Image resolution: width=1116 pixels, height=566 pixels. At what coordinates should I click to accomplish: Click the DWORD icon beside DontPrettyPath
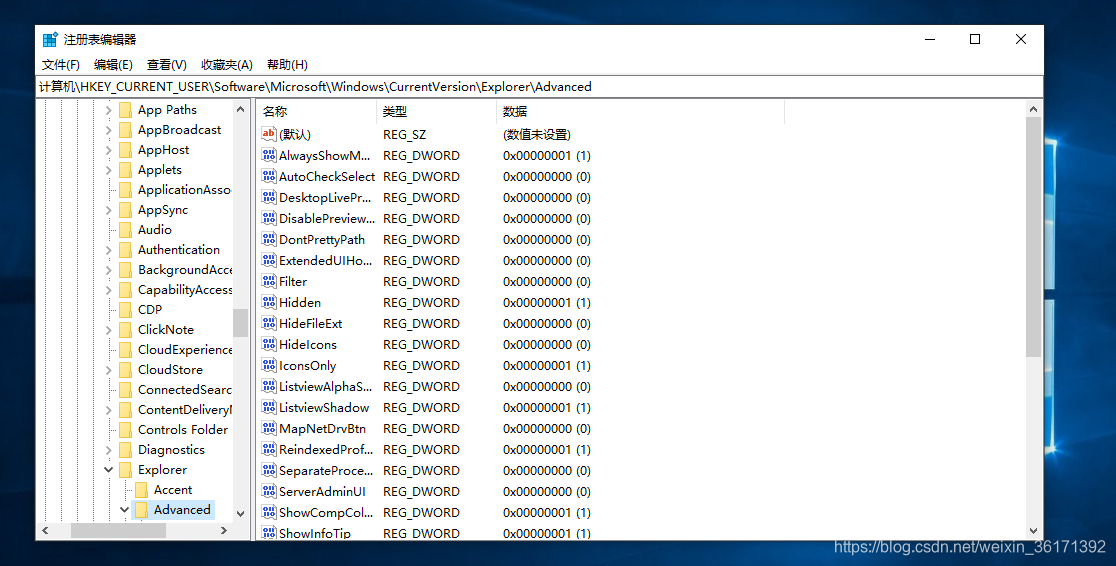point(268,239)
